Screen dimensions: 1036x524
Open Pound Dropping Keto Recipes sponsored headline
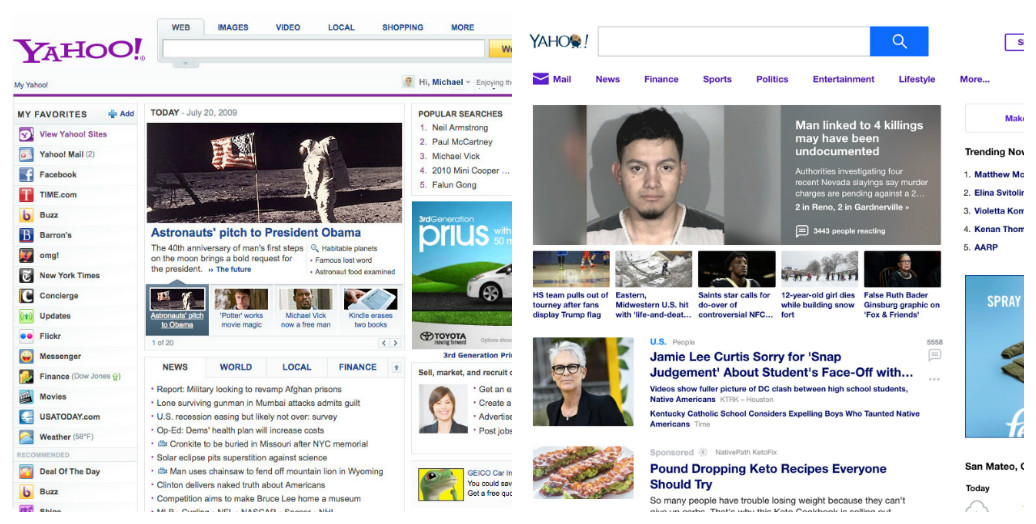768,476
